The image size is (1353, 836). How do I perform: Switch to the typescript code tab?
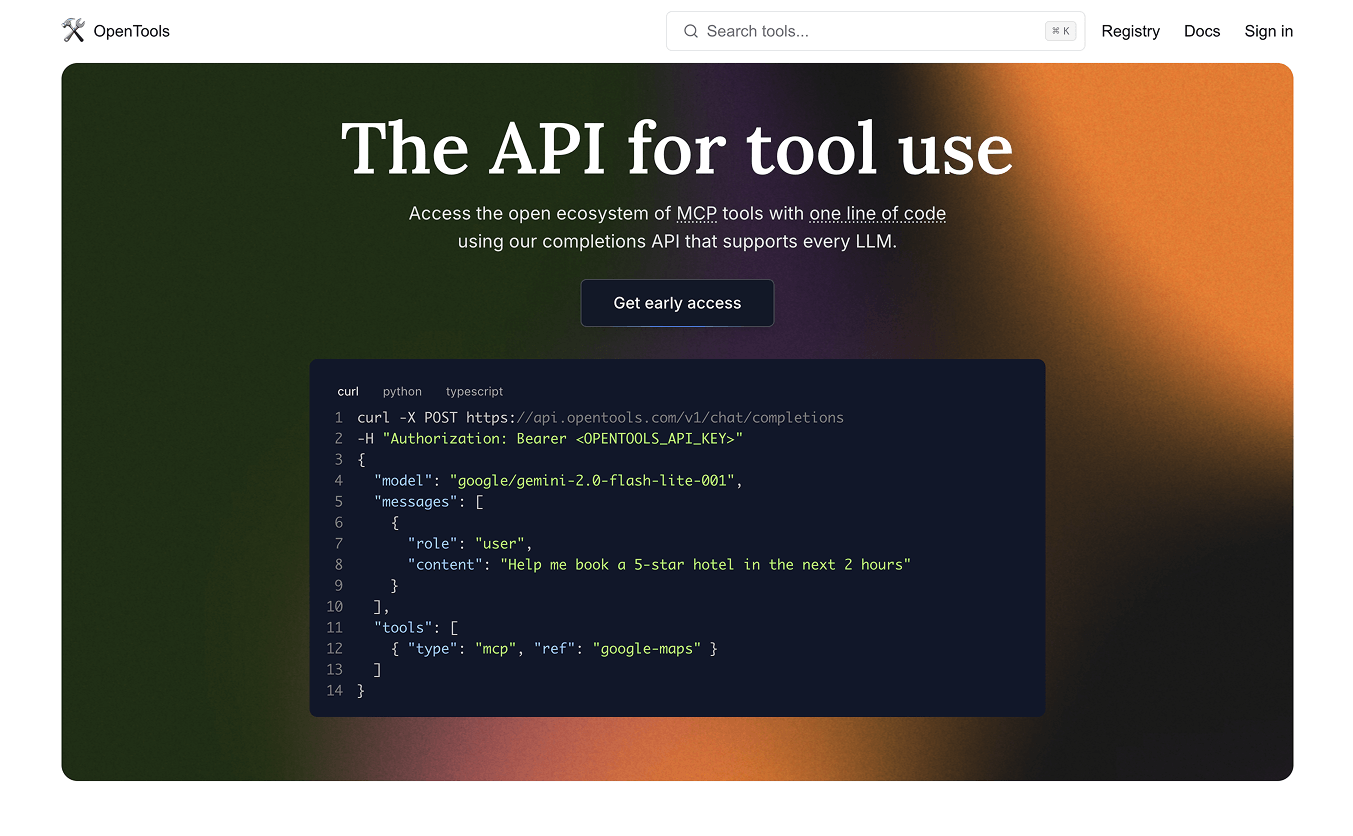coord(474,392)
